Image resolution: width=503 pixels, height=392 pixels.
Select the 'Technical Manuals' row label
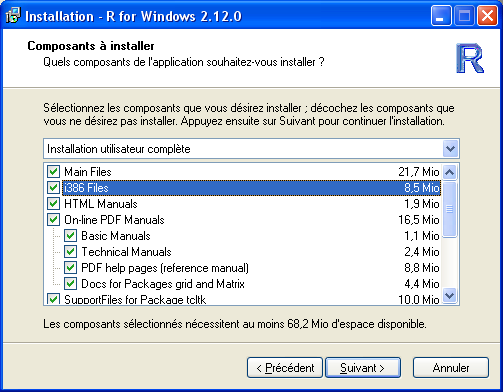pyautogui.click(x=126, y=252)
